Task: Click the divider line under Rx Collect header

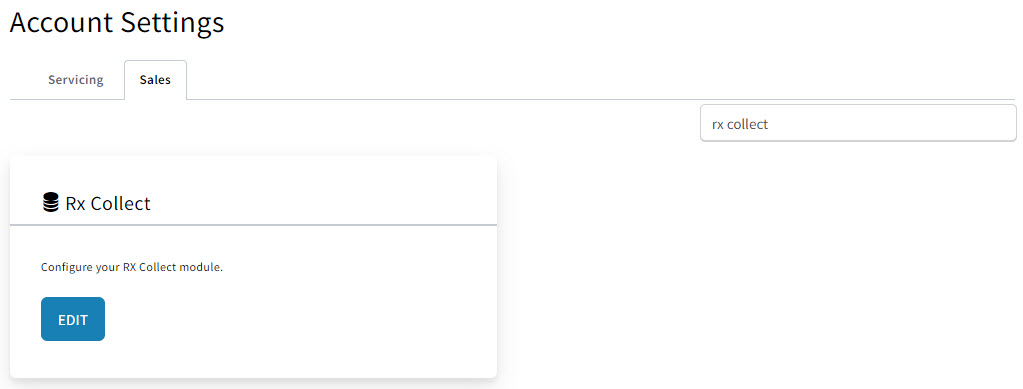Action: point(254,225)
